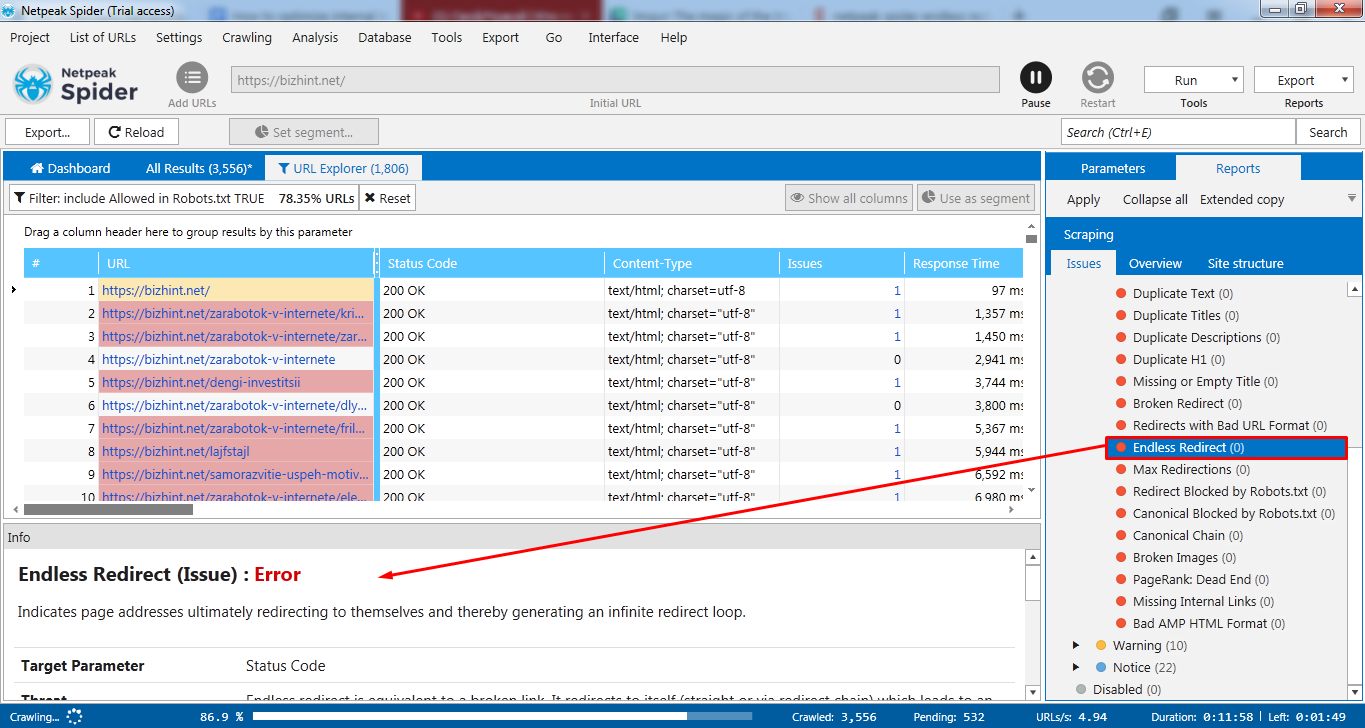This screenshot has width=1365, height=728.
Task: Select the Site structure sub-tab
Action: point(1245,263)
